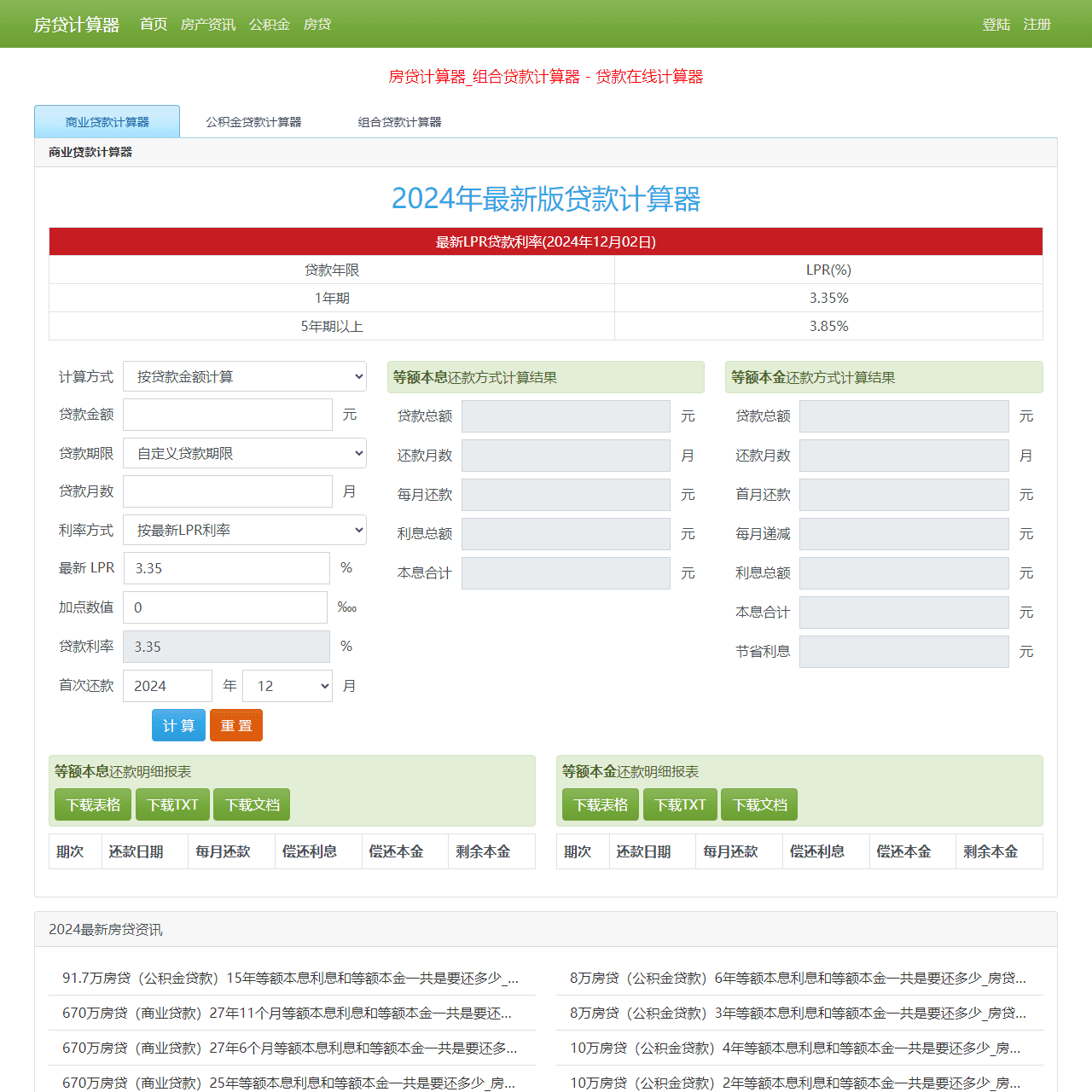Click the blue 计算 button
Image resolution: width=1092 pixels, height=1092 pixels.
pyautogui.click(x=178, y=725)
